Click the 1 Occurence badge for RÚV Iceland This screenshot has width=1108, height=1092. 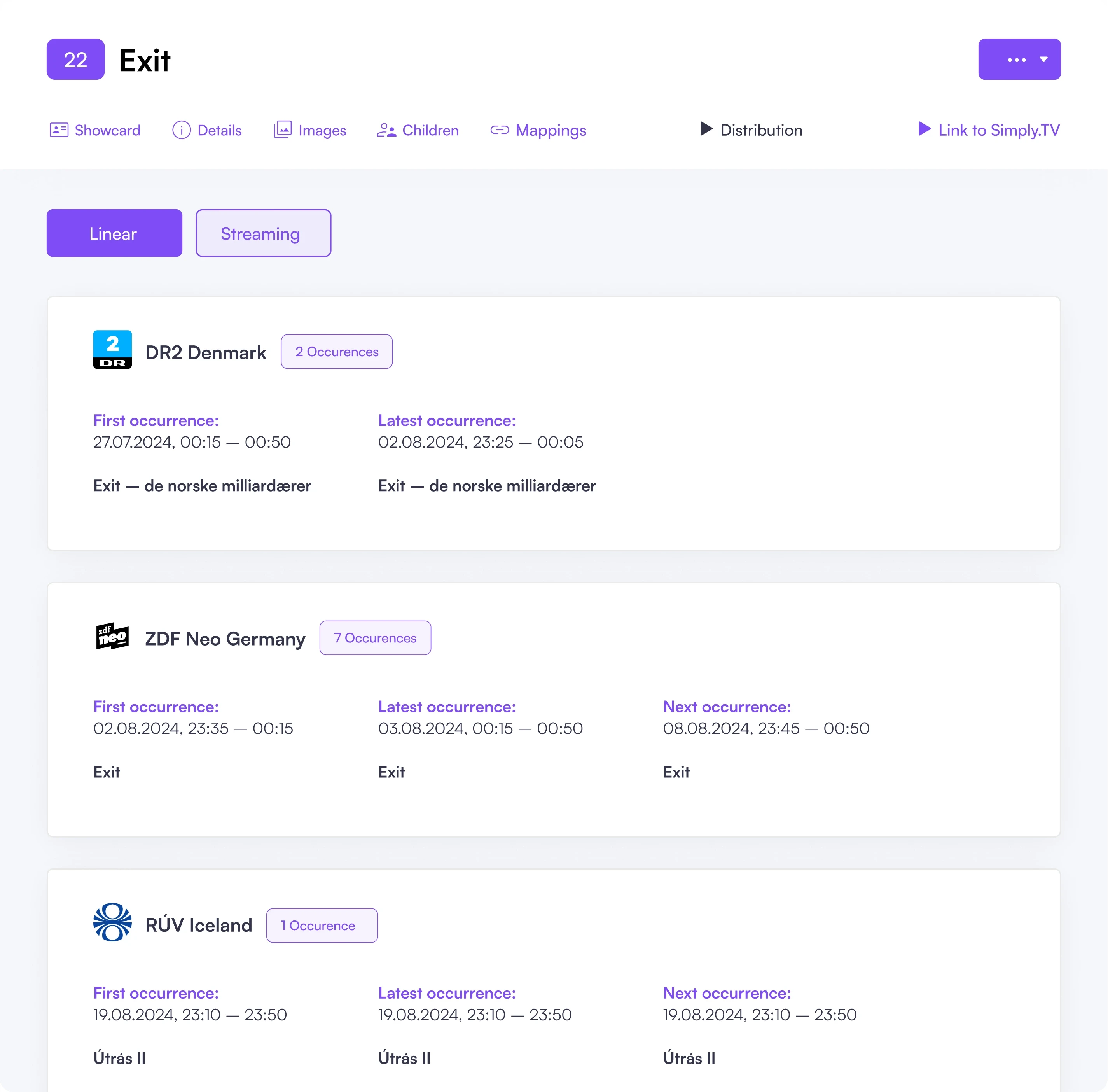pyautogui.click(x=322, y=925)
